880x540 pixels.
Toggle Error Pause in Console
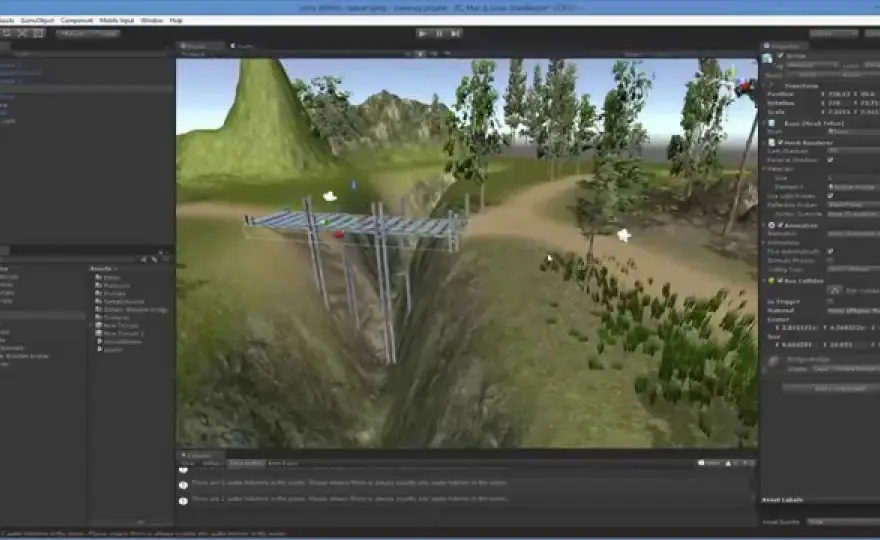283,464
